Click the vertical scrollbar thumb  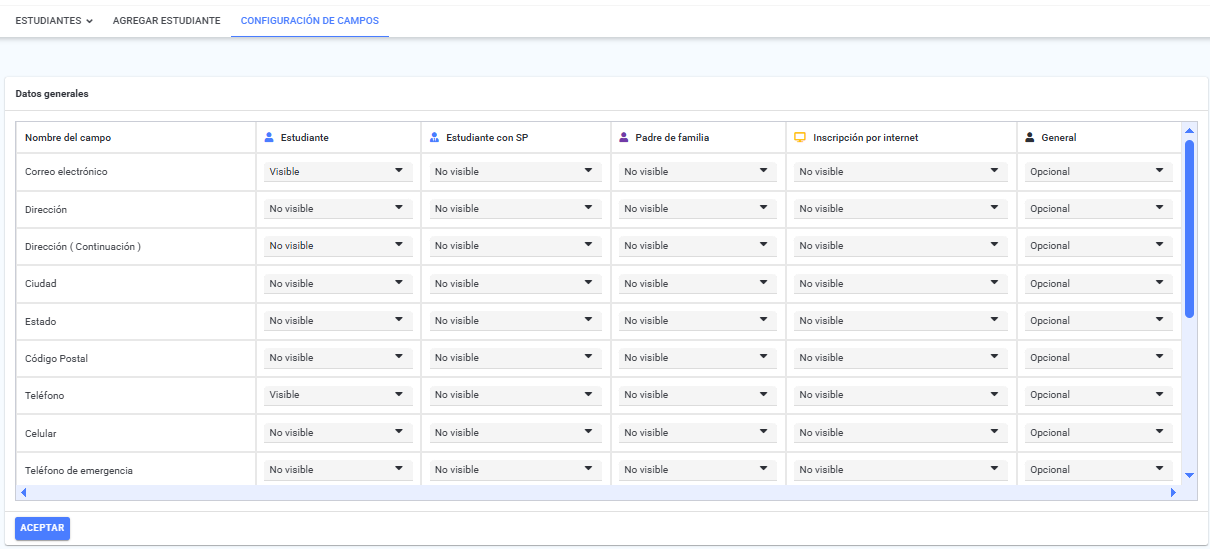click(1189, 229)
